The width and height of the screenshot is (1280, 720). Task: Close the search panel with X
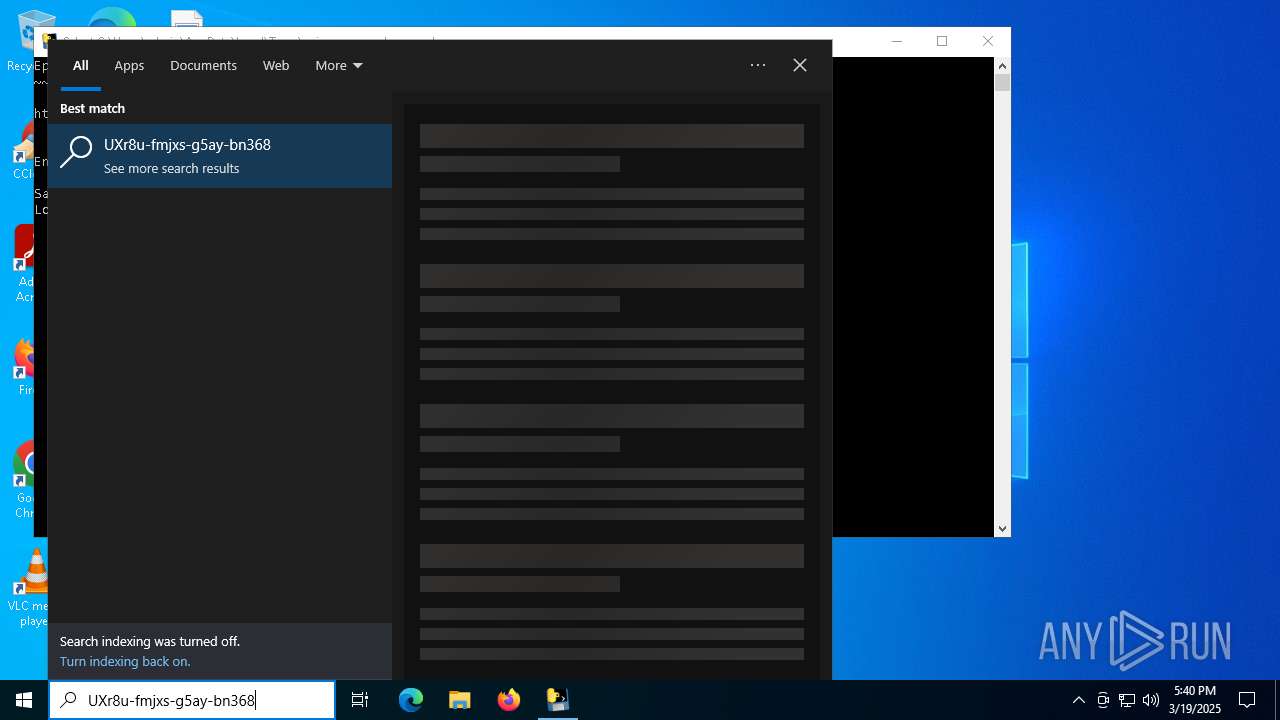click(x=800, y=65)
